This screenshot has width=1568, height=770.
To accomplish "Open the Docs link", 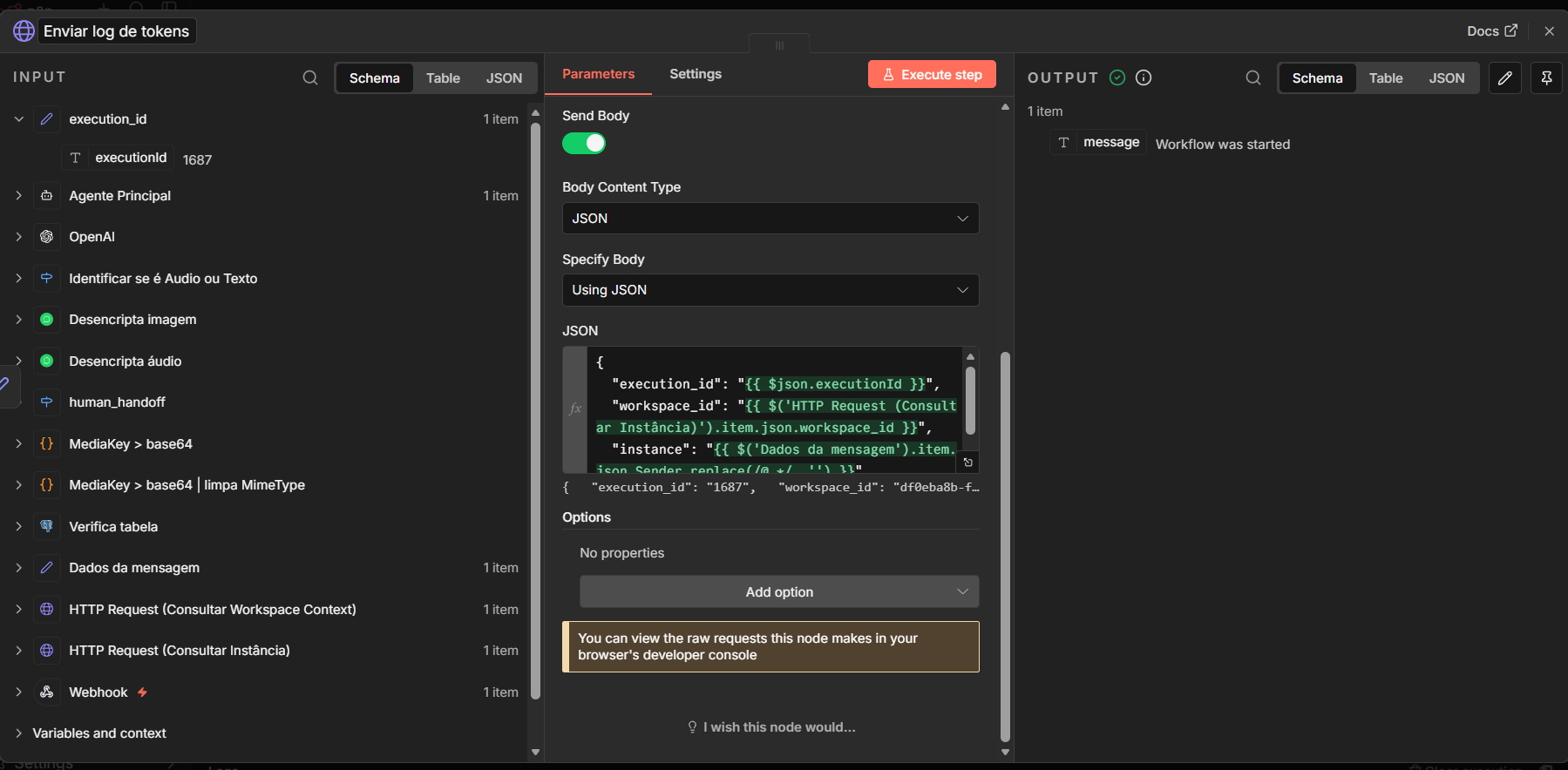I will 1492,31.
